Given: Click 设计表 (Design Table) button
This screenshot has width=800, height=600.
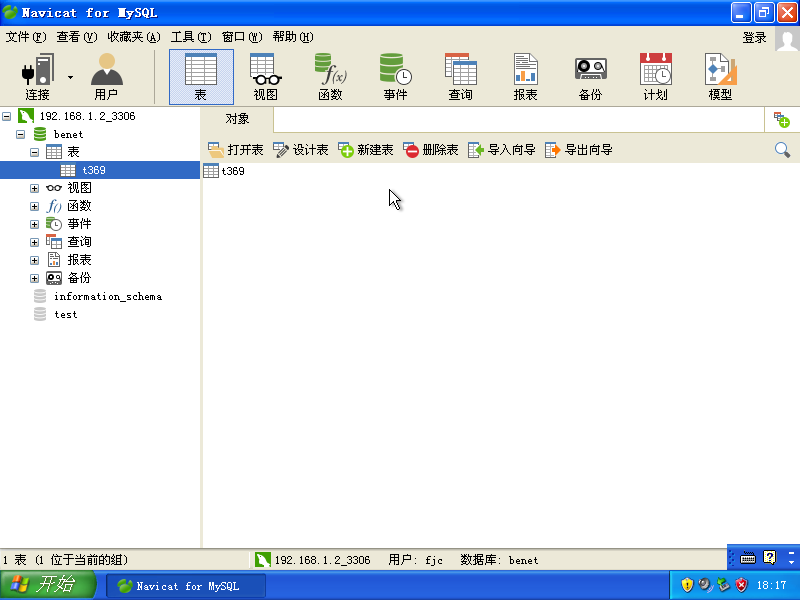Looking at the screenshot, I should coord(301,149).
